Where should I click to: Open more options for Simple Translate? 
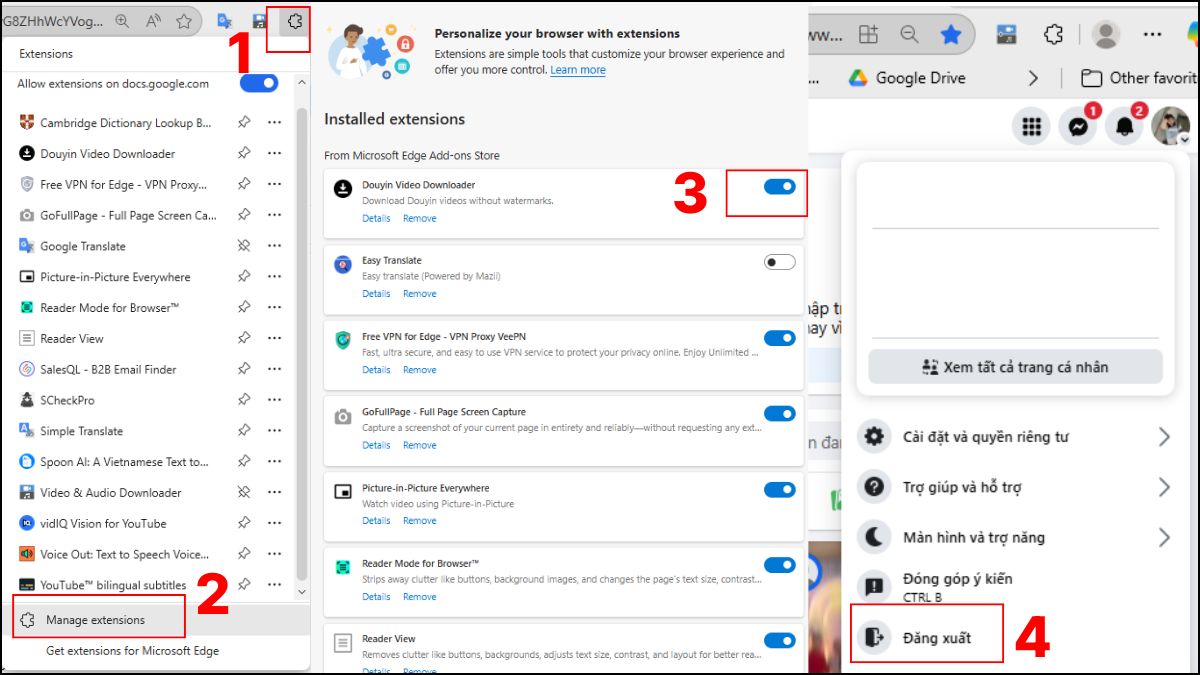275,431
